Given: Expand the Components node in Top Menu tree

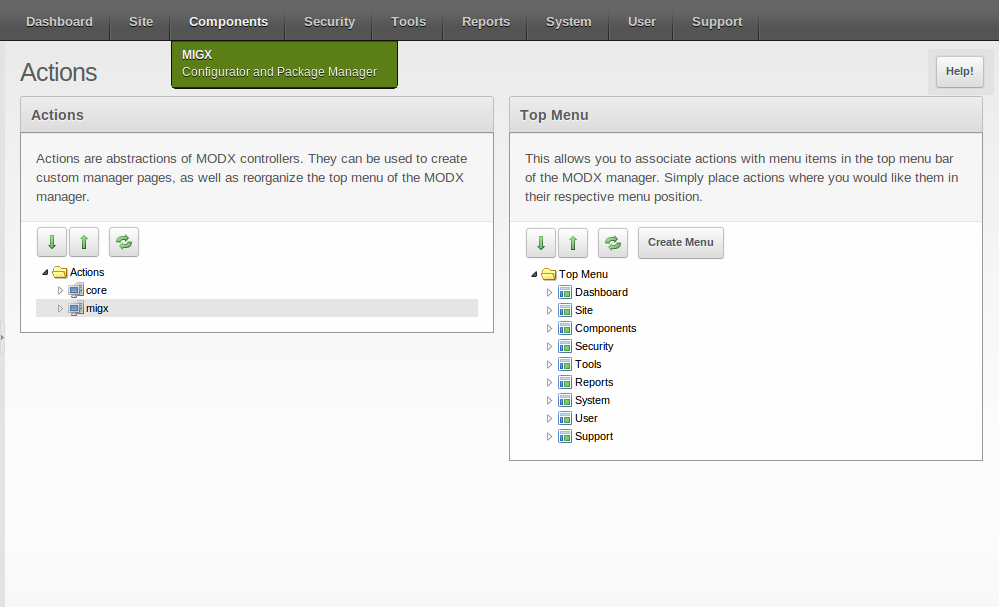Looking at the screenshot, I should pyautogui.click(x=549, y=329).
